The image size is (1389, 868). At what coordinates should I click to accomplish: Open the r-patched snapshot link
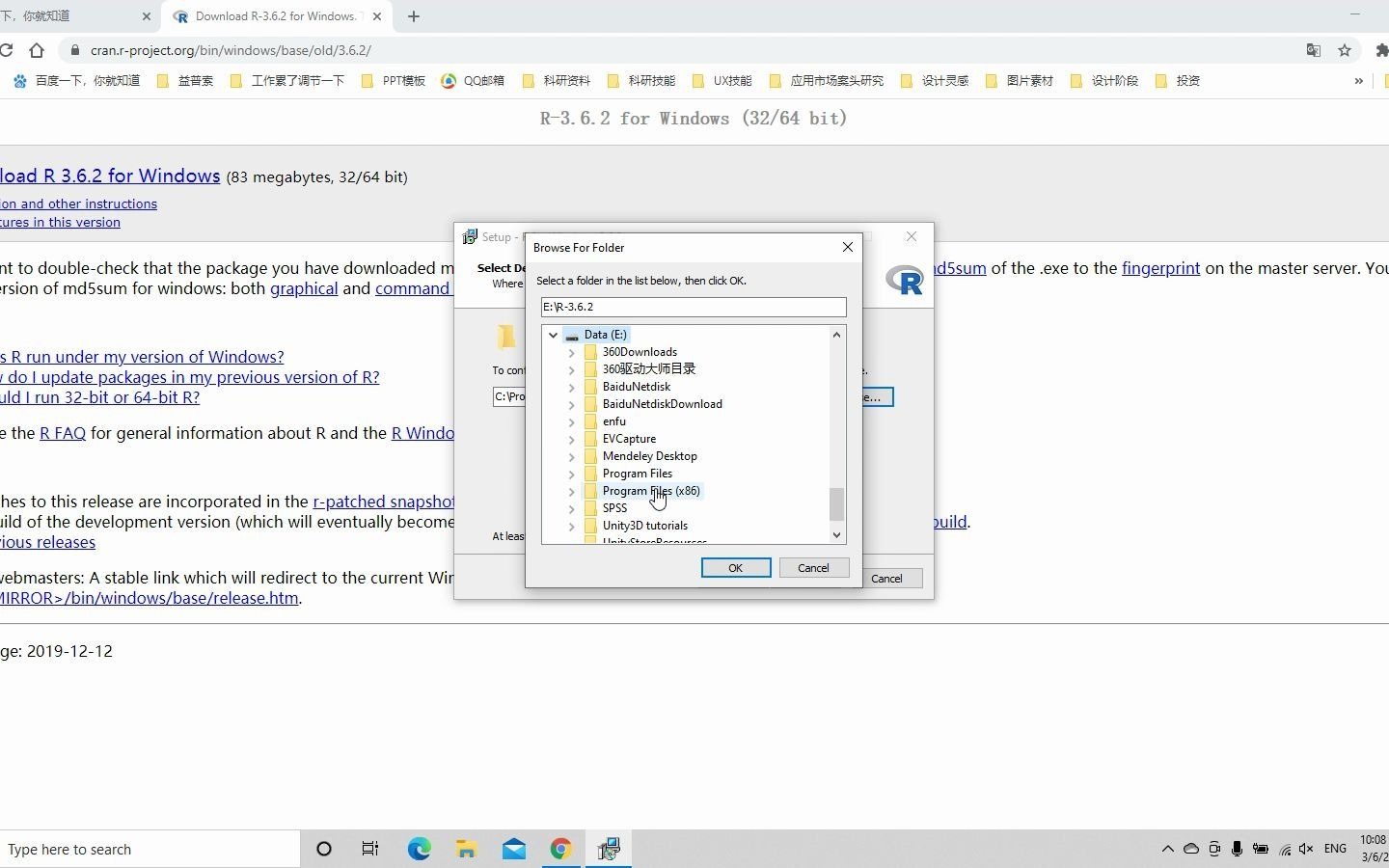click(x=384, y=502)
